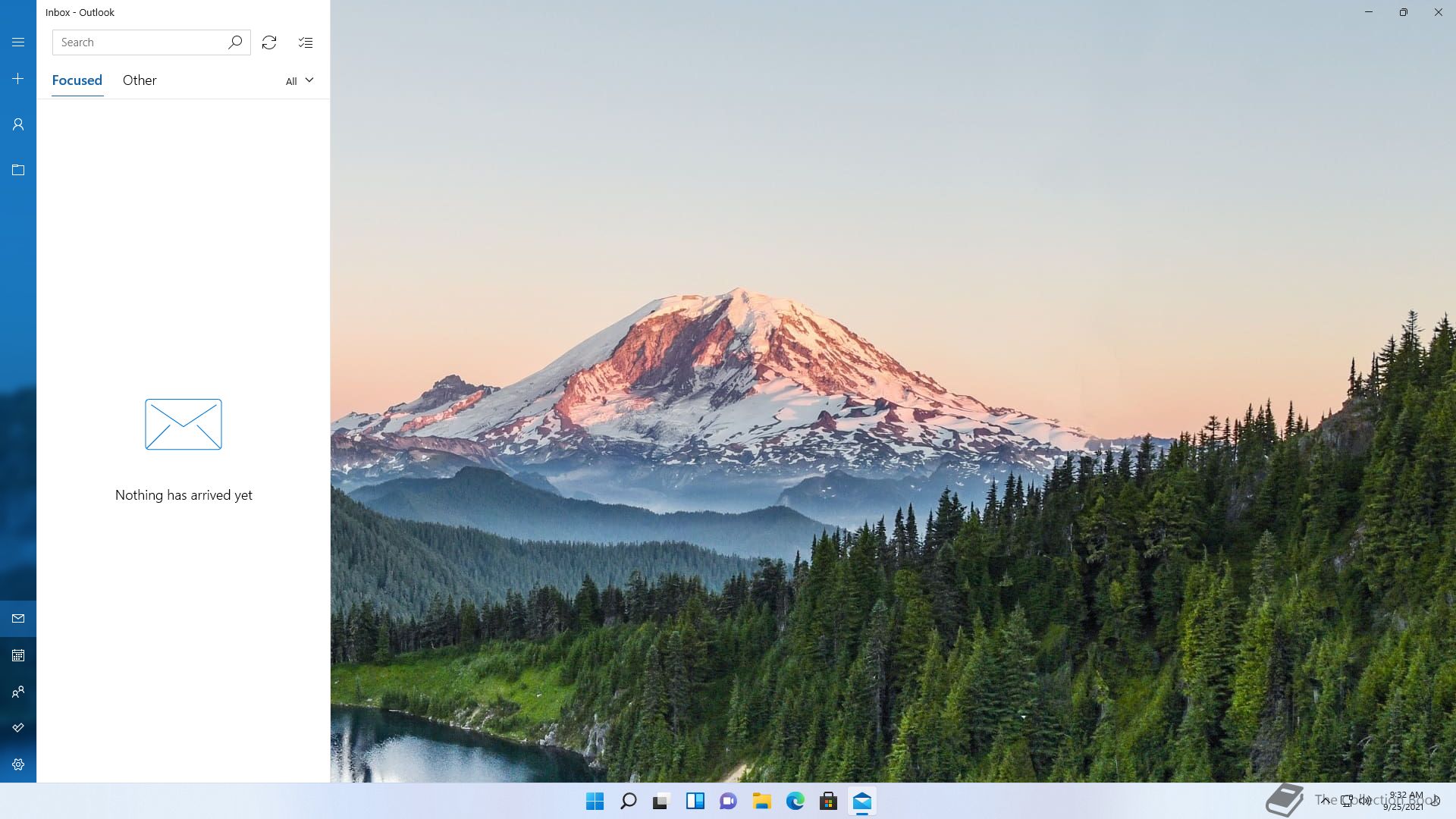
Task: Open the Accounts person icon
Action: click(x=18, y=124)
